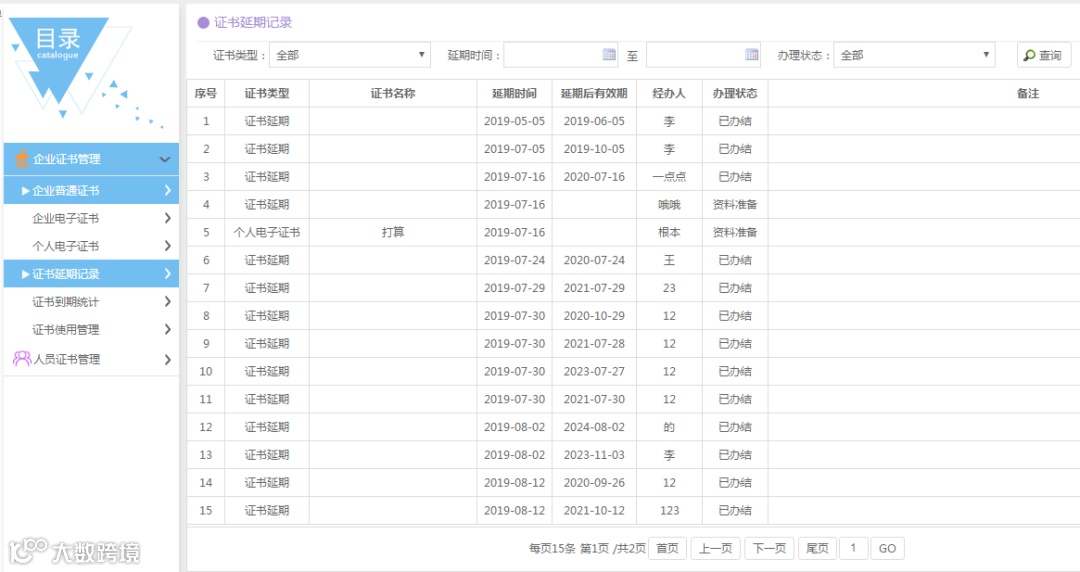Viewport: 1080px width, 572px height.
Task: Click handler 王 in row 6
Action: (669, 260)
